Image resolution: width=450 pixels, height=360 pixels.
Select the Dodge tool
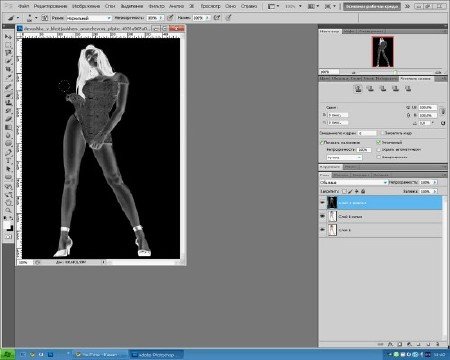(8, 144)
